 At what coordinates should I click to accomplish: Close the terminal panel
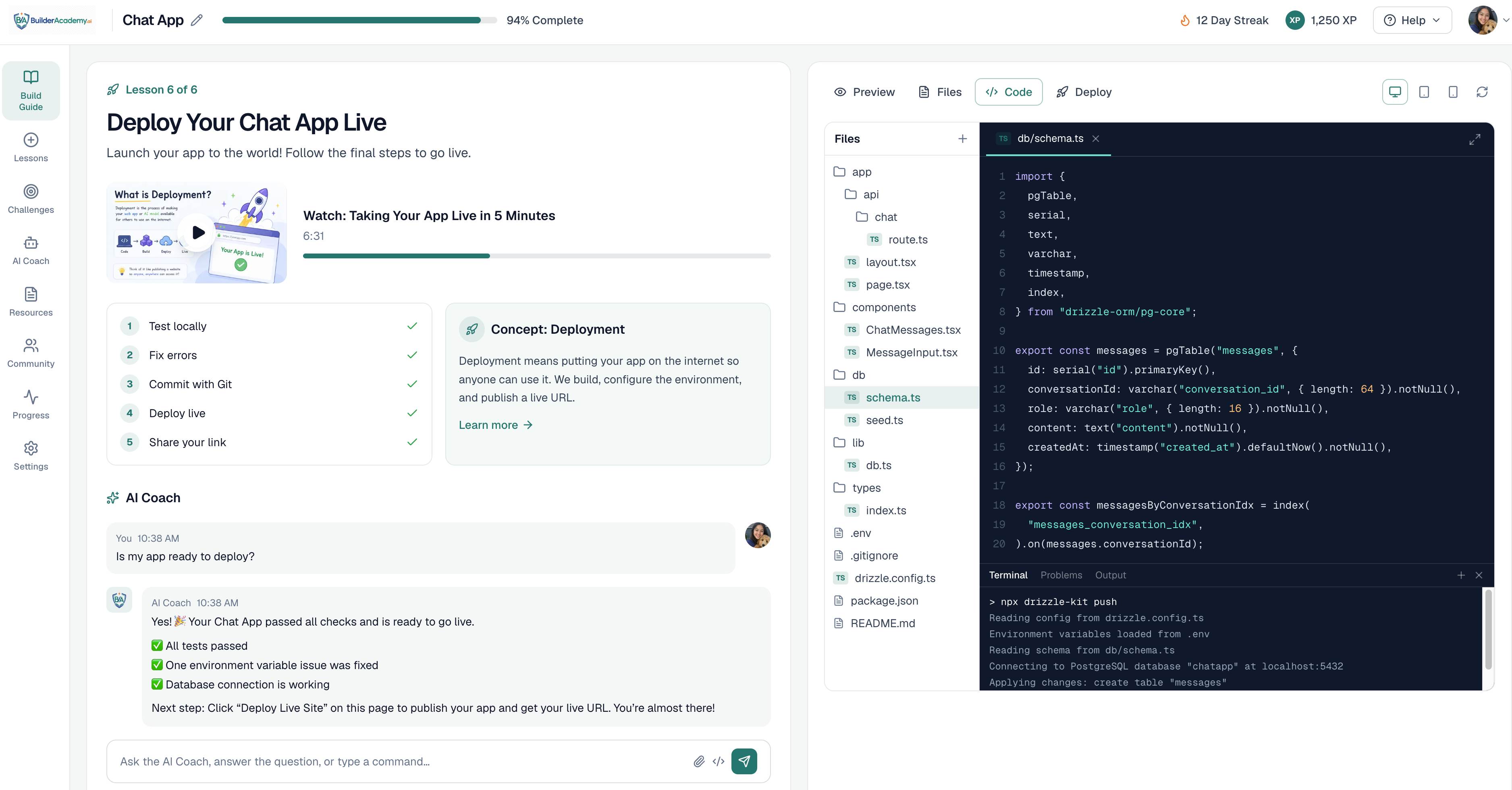pos(1479,575)
